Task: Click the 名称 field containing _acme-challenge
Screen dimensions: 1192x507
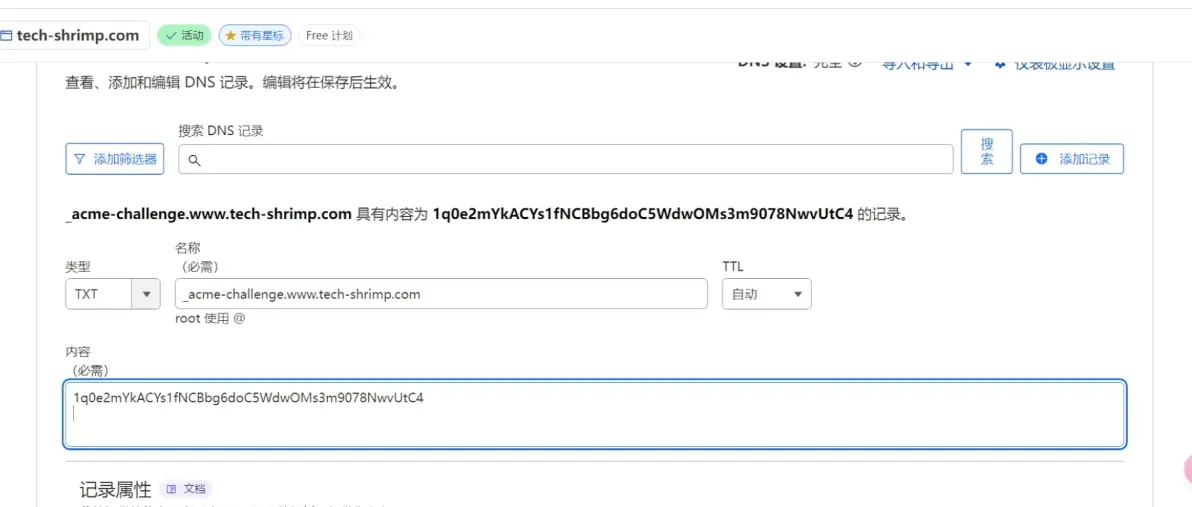Action: (x=441, y=294)
